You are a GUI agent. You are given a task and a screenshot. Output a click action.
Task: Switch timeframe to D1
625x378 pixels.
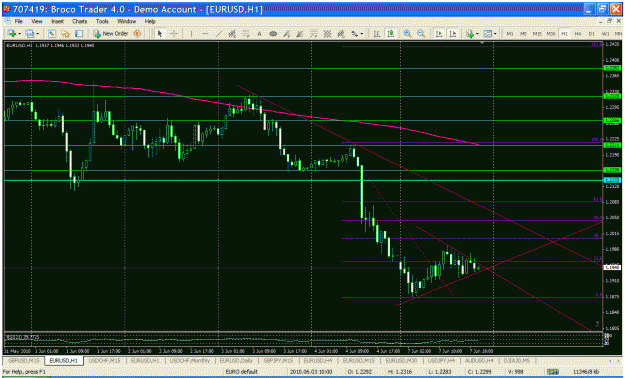(592, 34)
